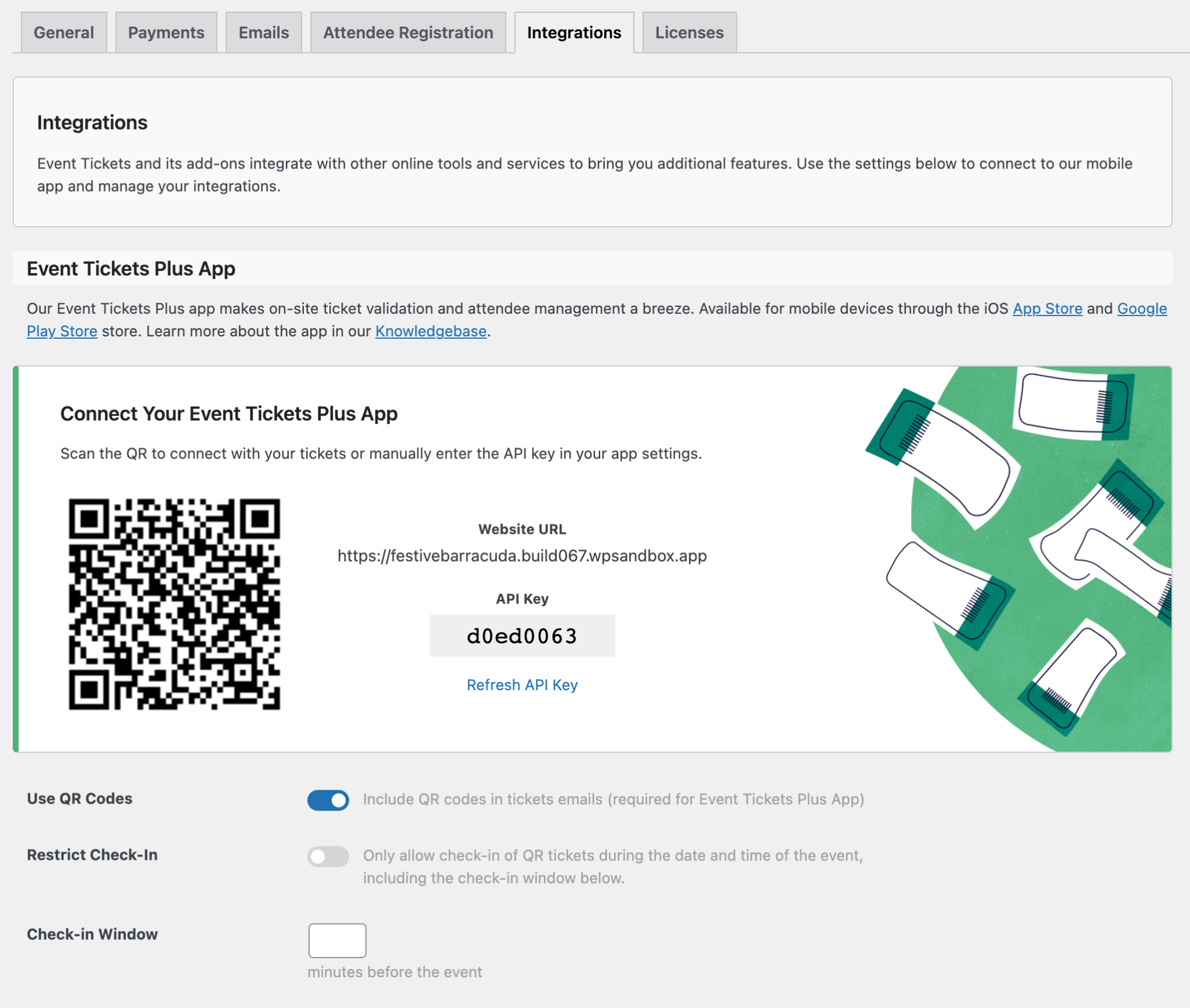
Task: Click the Connect Your Event Tickets Plus App heading
Action: (228, 414)
